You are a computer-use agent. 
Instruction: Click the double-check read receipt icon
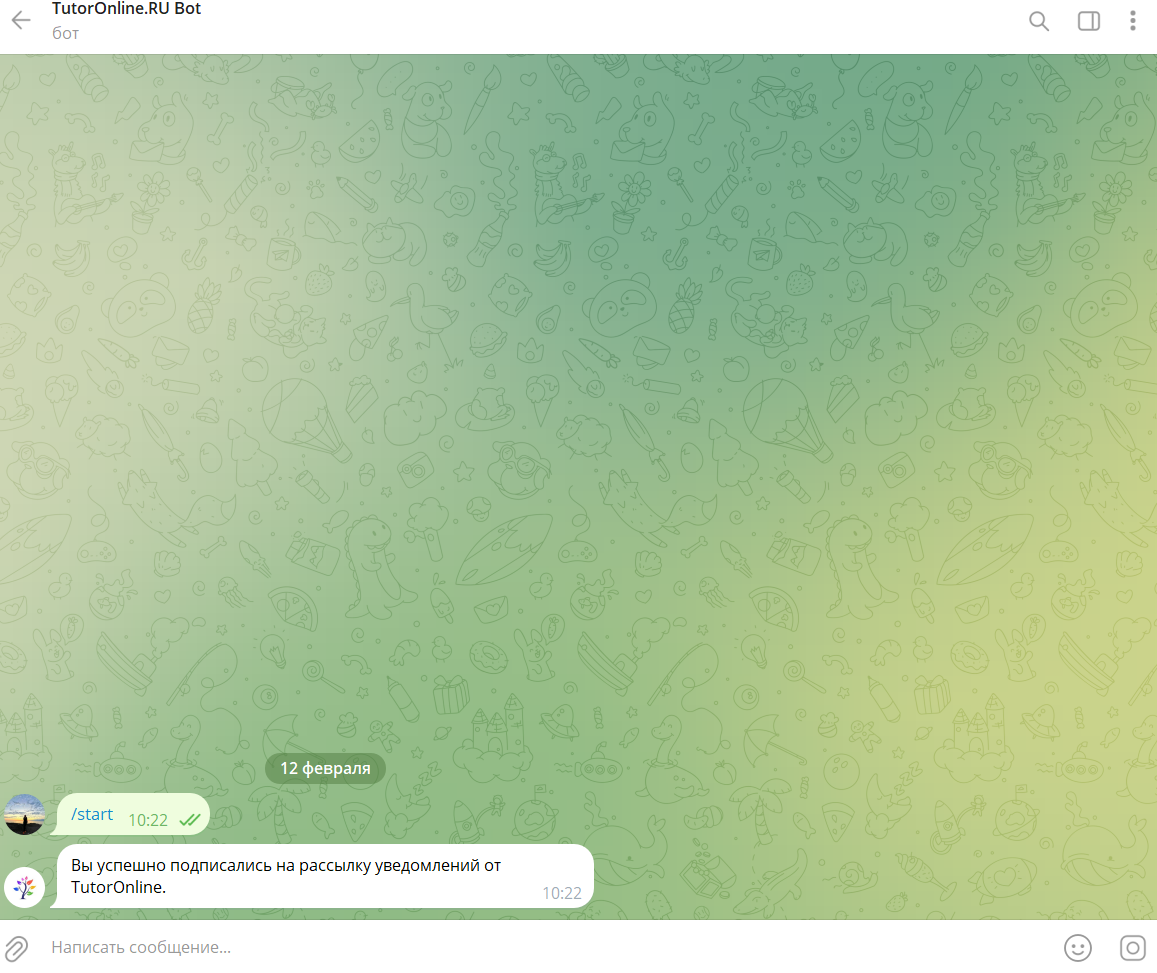(190, 820)
